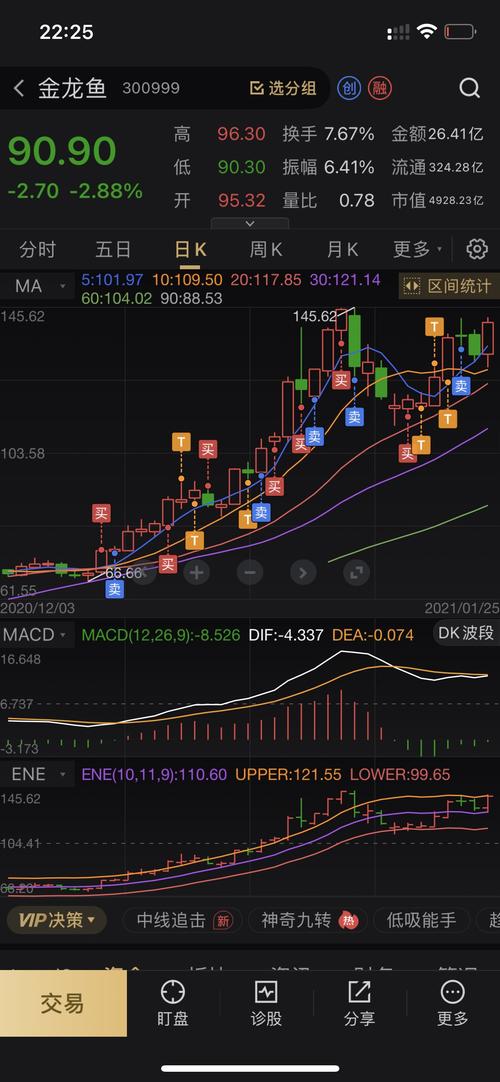Image resolution: width=500 pixels, height=1082 pixels.
Task: Tap the 换手 7.67% value
Action: [349, 134]
